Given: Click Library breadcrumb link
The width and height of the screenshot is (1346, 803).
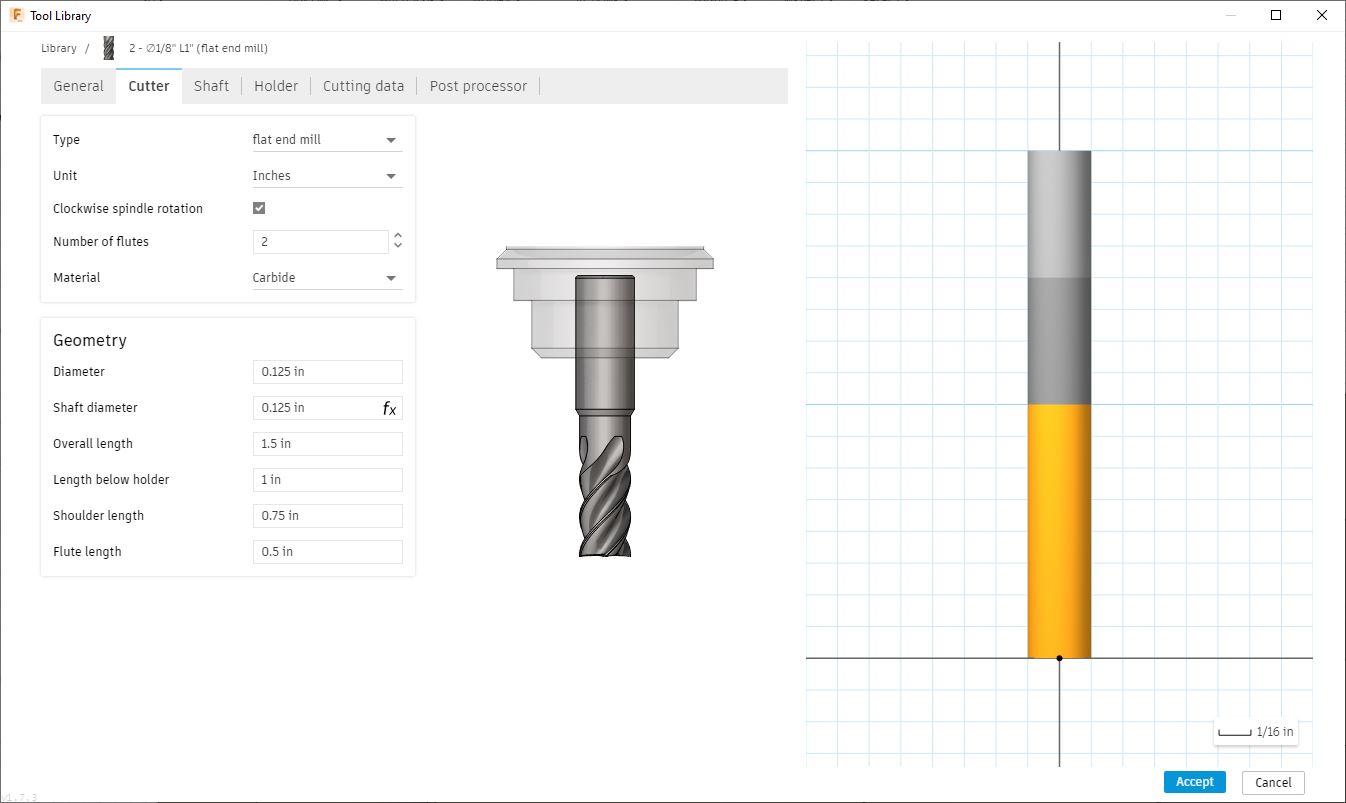Looking at the screenshot, I should coord(59,48).
